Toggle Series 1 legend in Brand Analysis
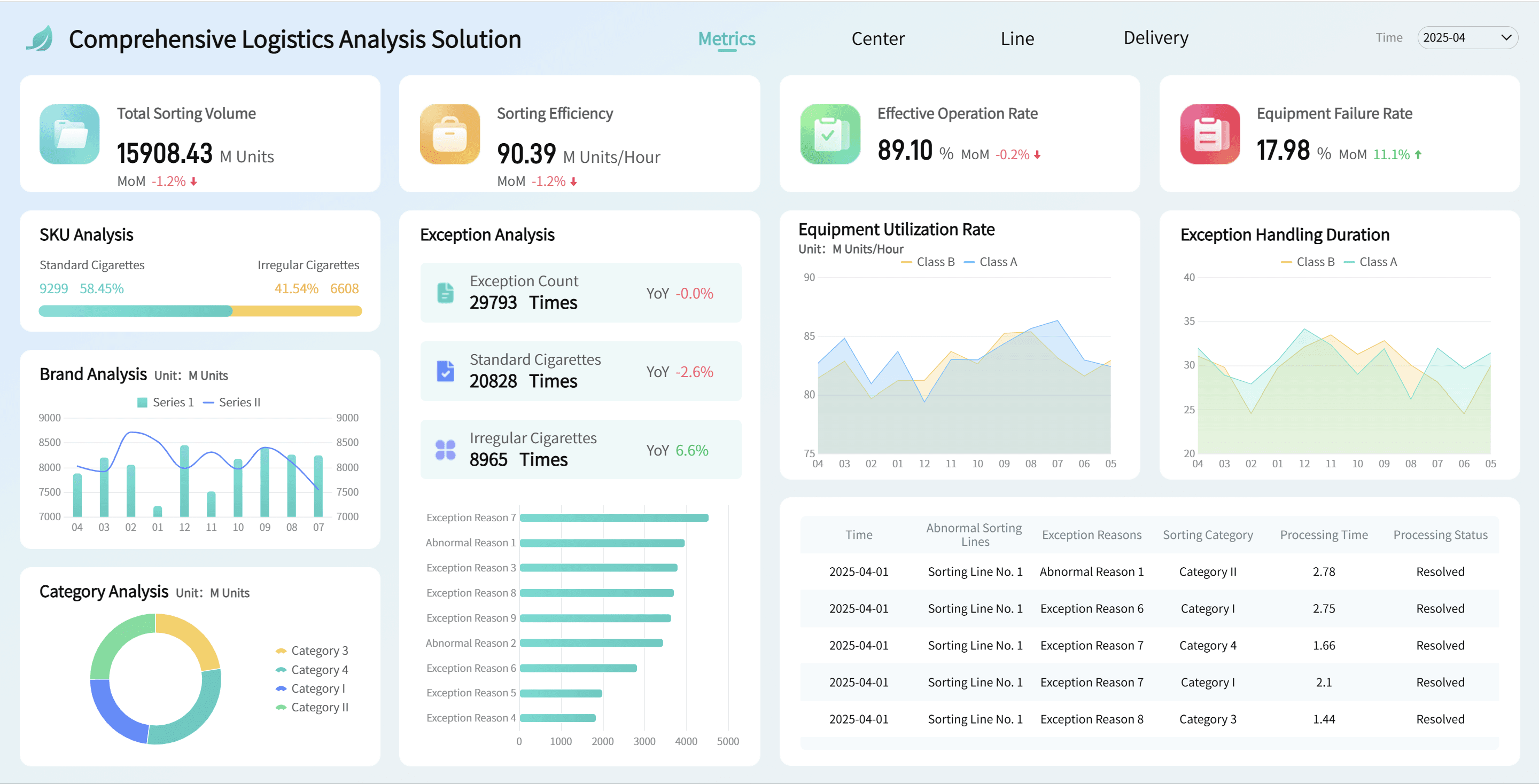 click(166, 403)
